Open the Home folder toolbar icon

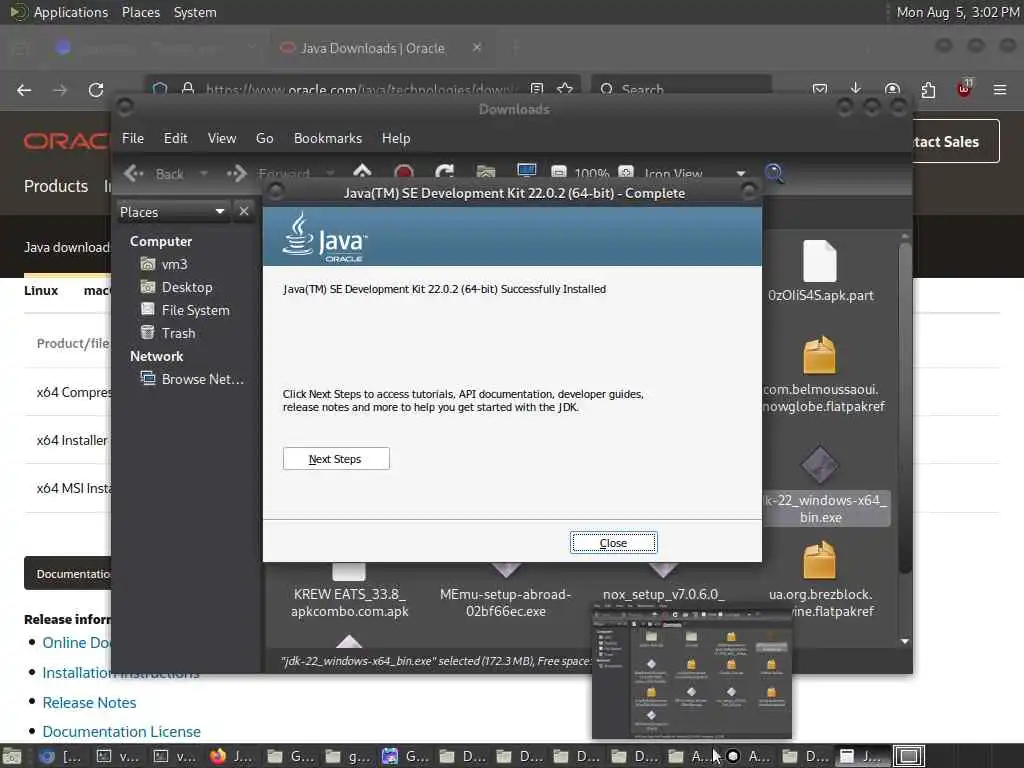[x=485, y=172]
